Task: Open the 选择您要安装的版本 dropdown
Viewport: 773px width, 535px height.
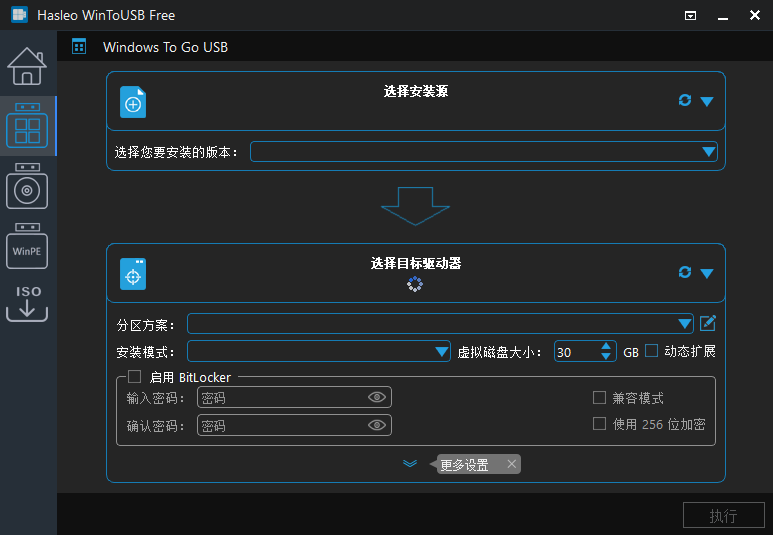Action: coord(709,152)
